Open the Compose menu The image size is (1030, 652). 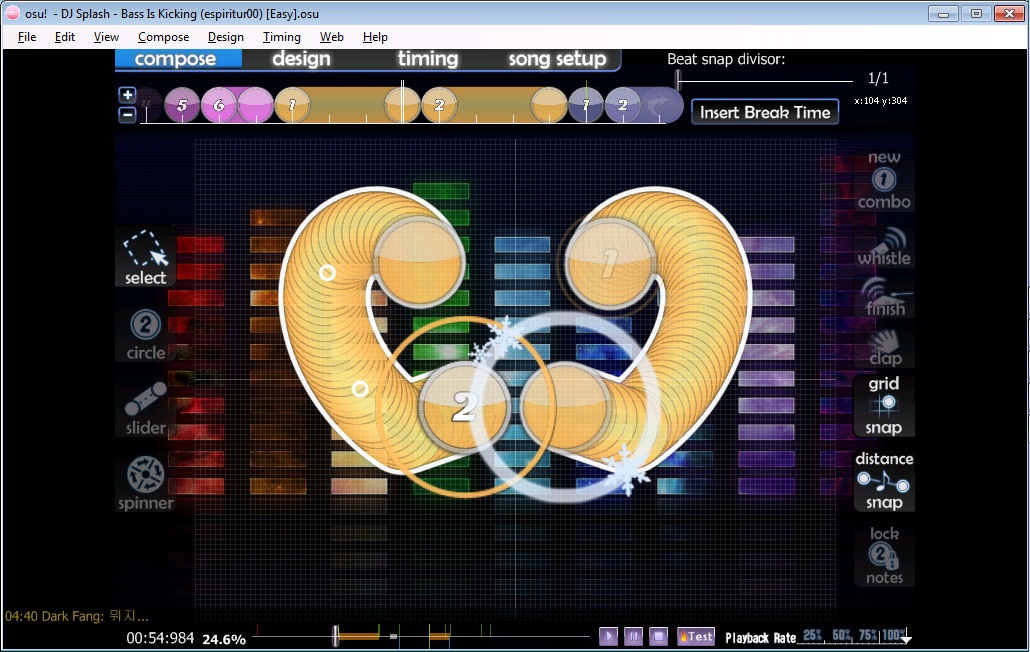[164, 37]
